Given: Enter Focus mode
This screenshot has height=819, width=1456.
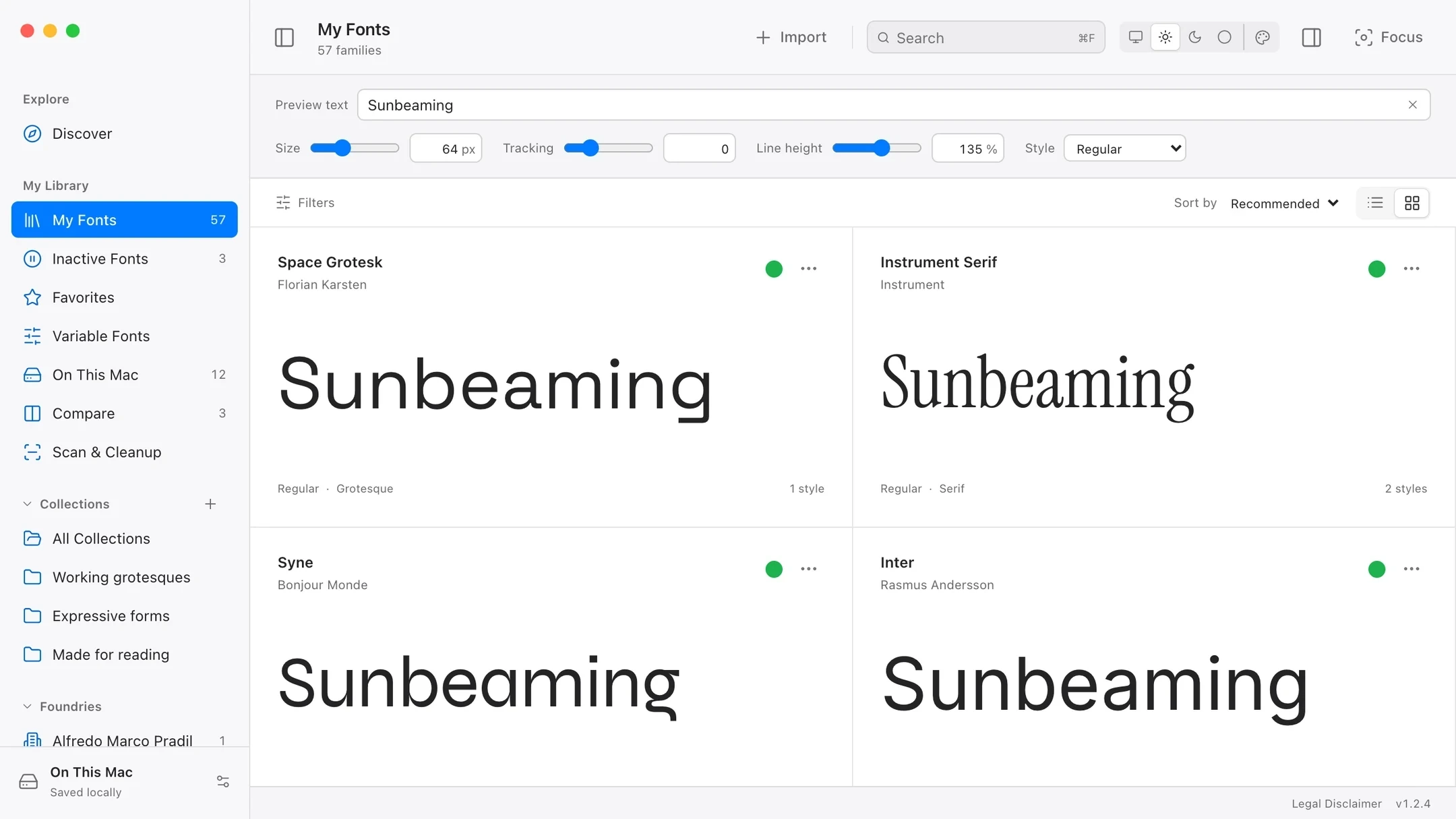Looking at the screenshot, I should (x=1389, y=37).
